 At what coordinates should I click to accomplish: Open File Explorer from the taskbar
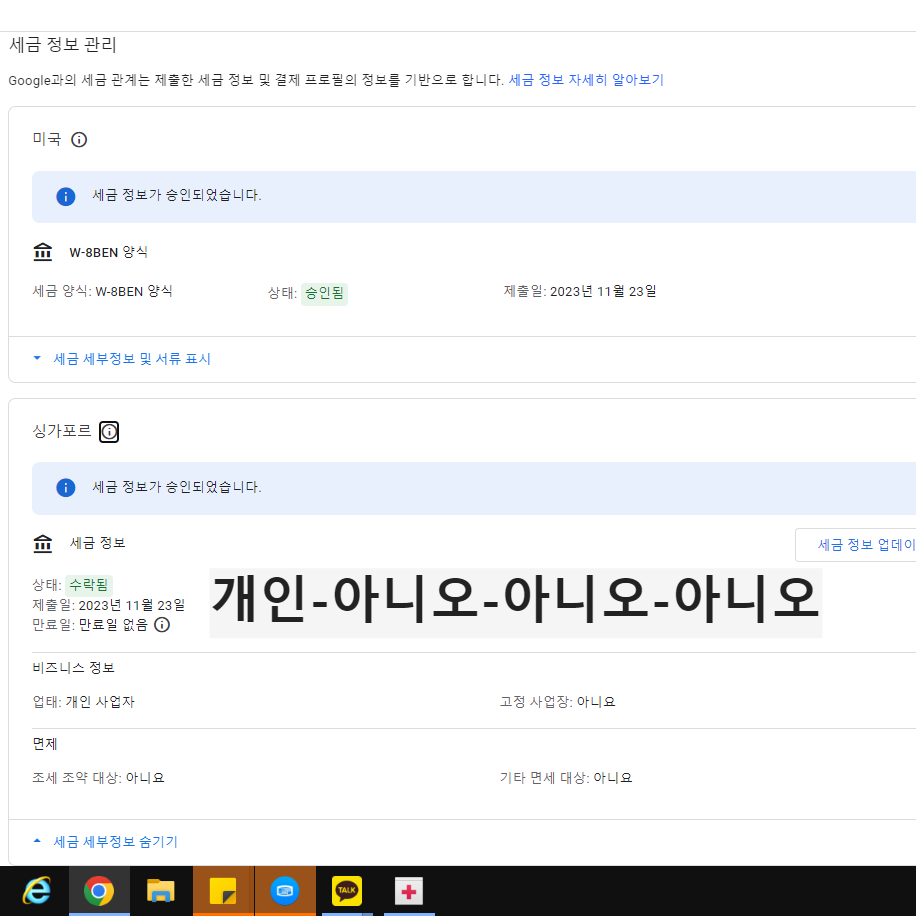pos(161,891)
